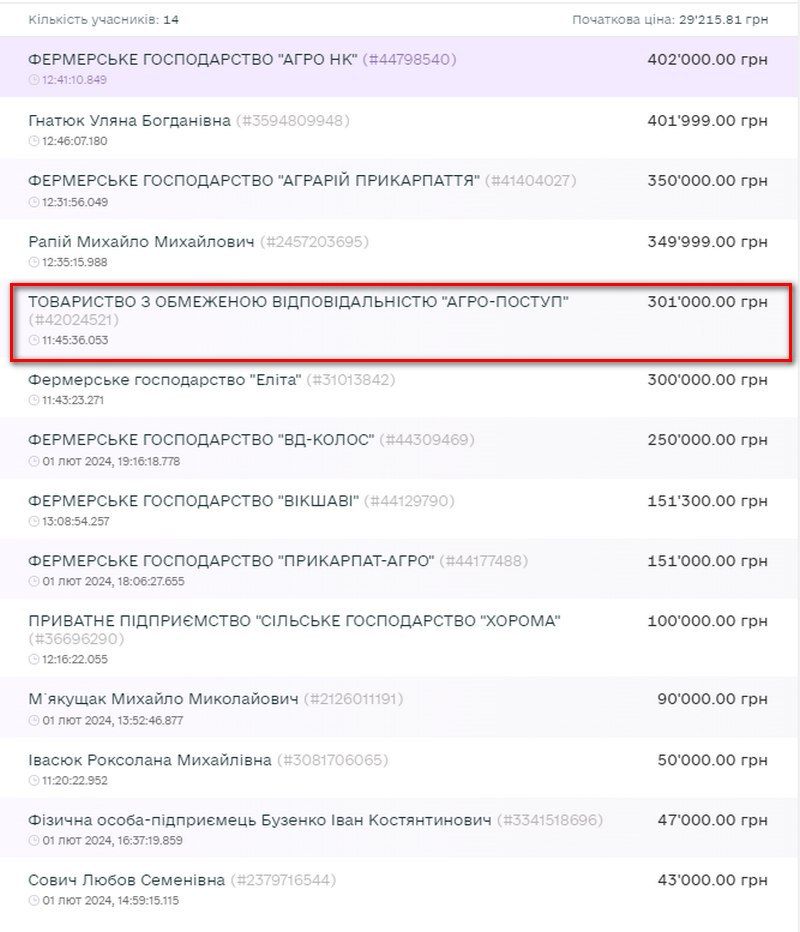This screenshot has width=800, height=932.
Task: Open ПРИВАТНЕ ПІДПРИЄМСТВО "СІЛЬСЬКЕ ГОСПОДАРСТВО "ХОРОМА" entry
Action: 294,621
